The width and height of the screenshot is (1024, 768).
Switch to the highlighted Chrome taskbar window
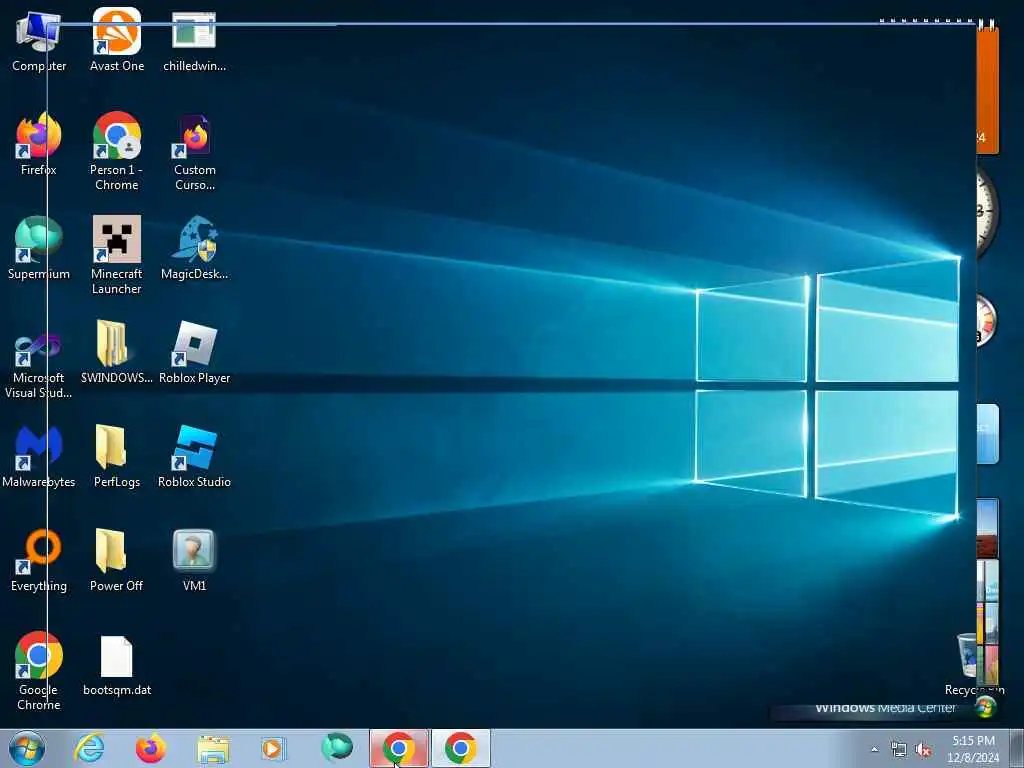click(x=399, y=748)
